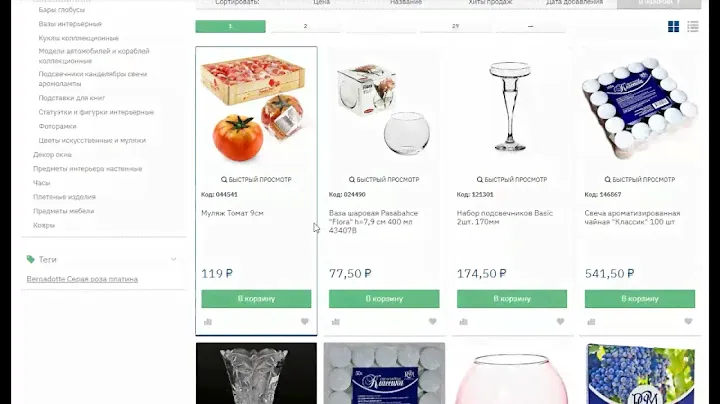
Task: Open the Фоторамки category
Action: 57,126
